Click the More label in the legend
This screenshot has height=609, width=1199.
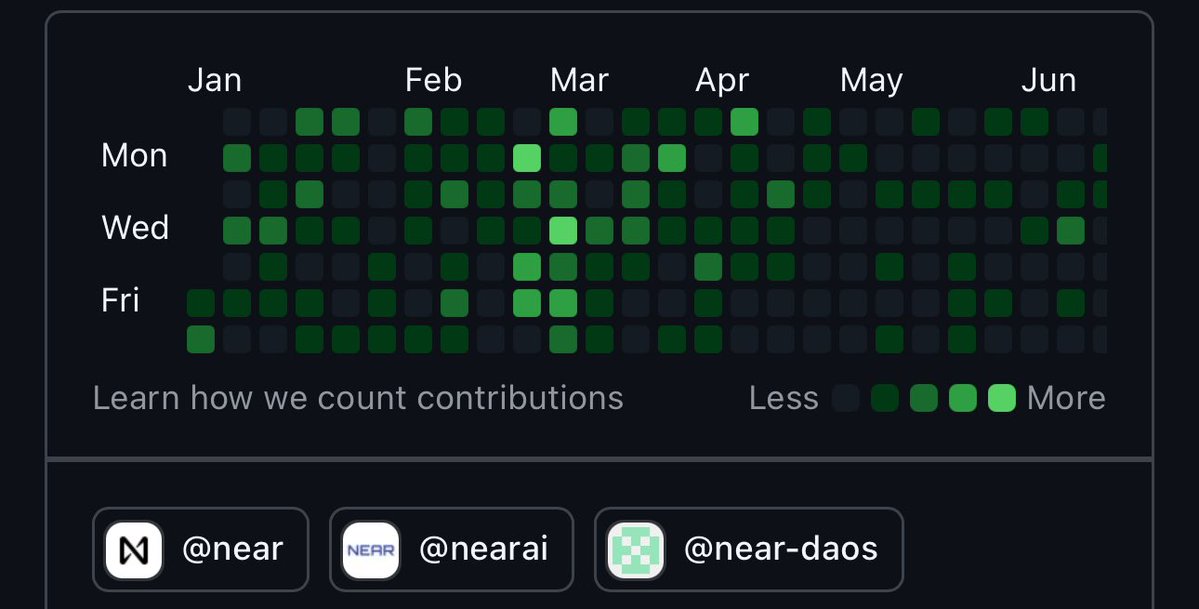[x=1066, y=398]
